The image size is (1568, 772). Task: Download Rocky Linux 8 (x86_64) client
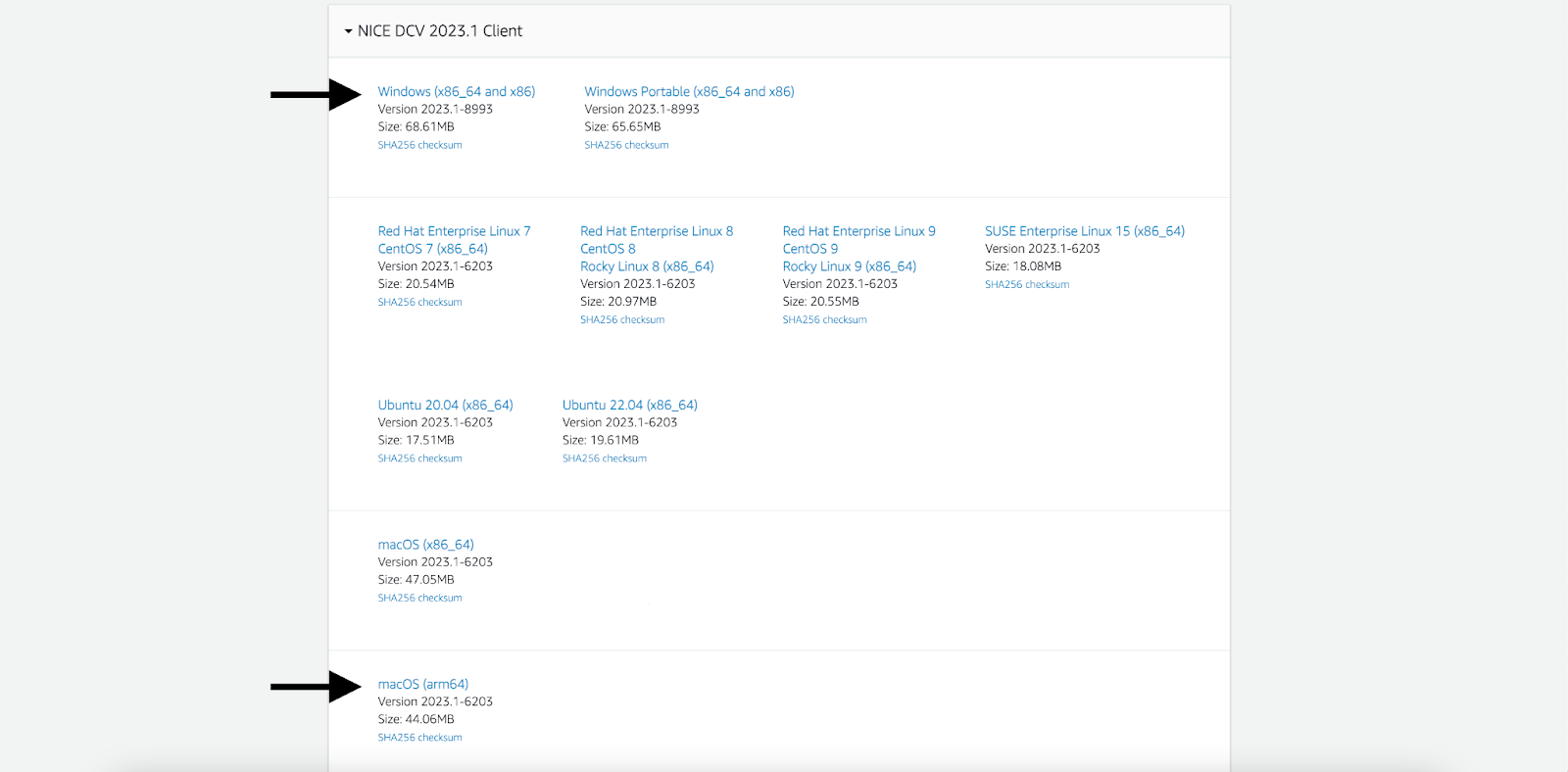point(647,267)
